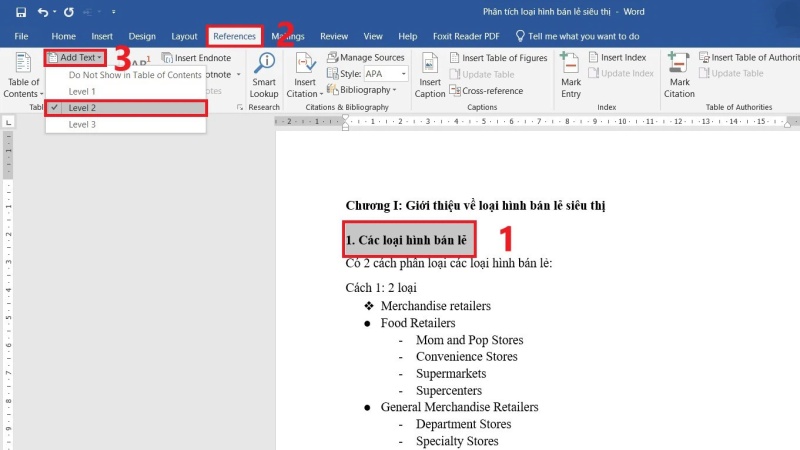800x450 pixels.
Task: Switch to the View tab
Action: coord(373,36)
